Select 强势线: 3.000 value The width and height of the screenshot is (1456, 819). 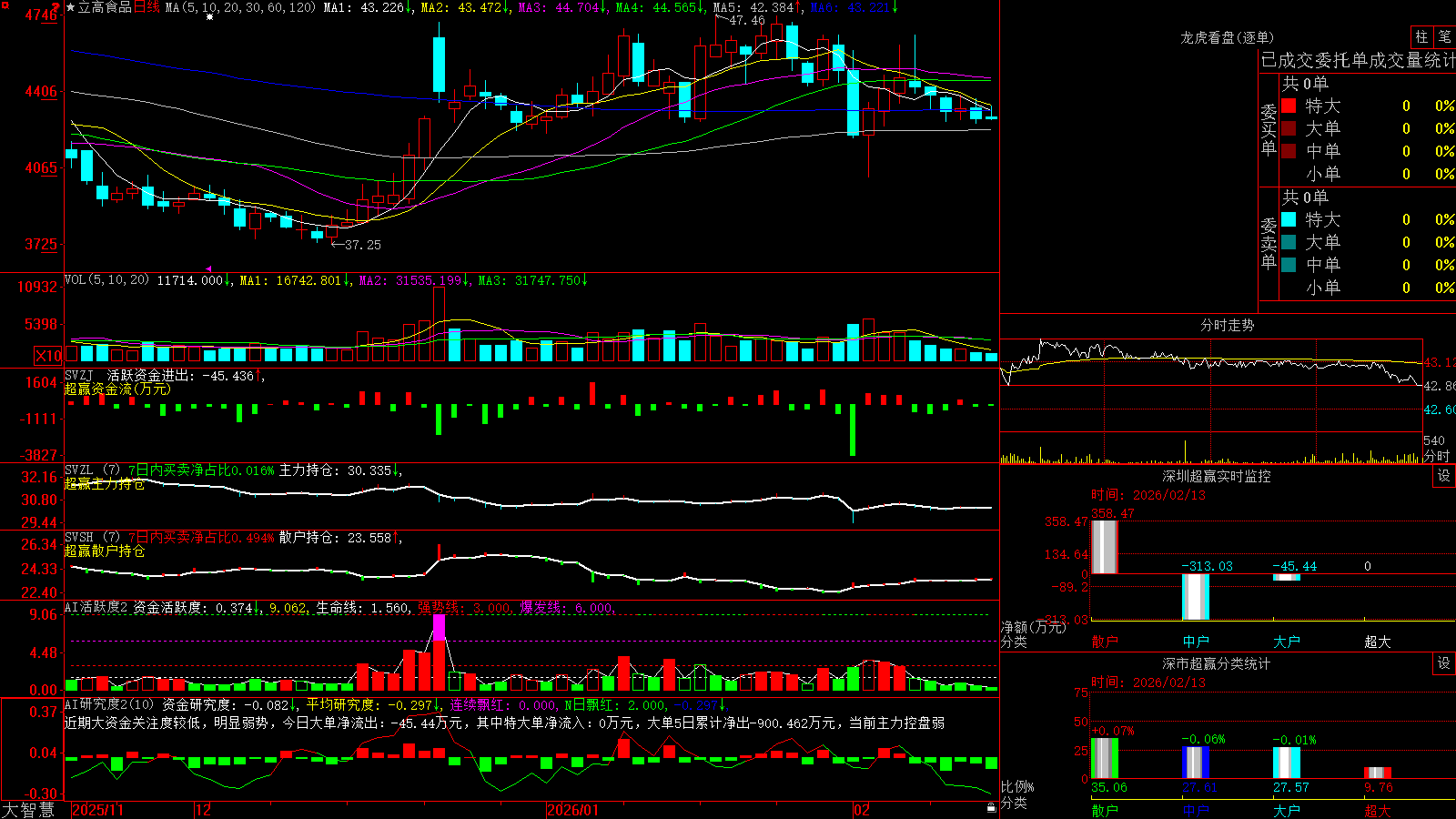[x=464, y=608]
